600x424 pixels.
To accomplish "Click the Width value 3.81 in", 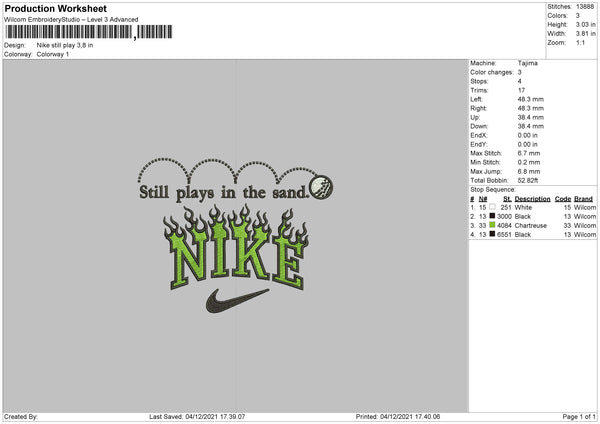I will (585, 34).
